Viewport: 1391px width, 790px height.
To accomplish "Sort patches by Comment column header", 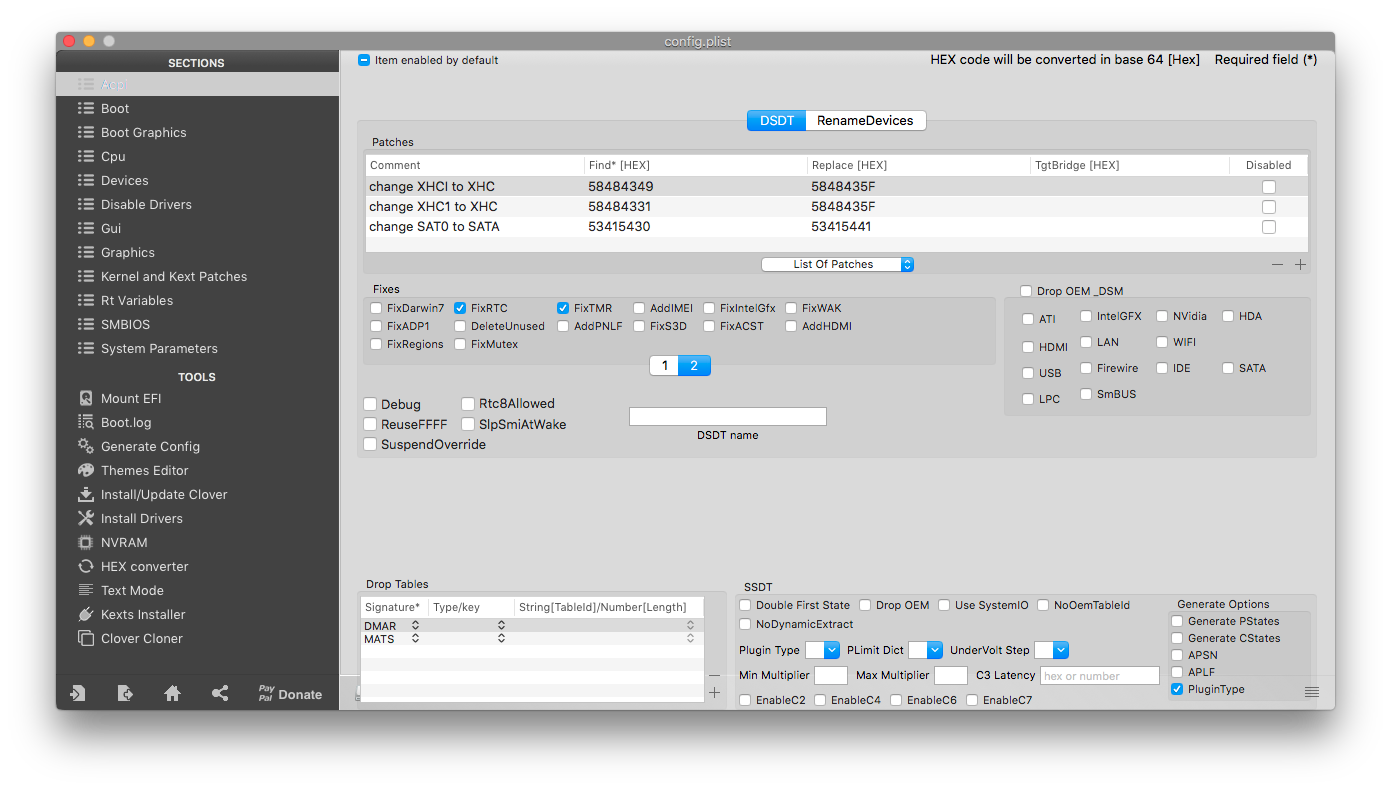I will pyautogui.click(x=475, y=165).
